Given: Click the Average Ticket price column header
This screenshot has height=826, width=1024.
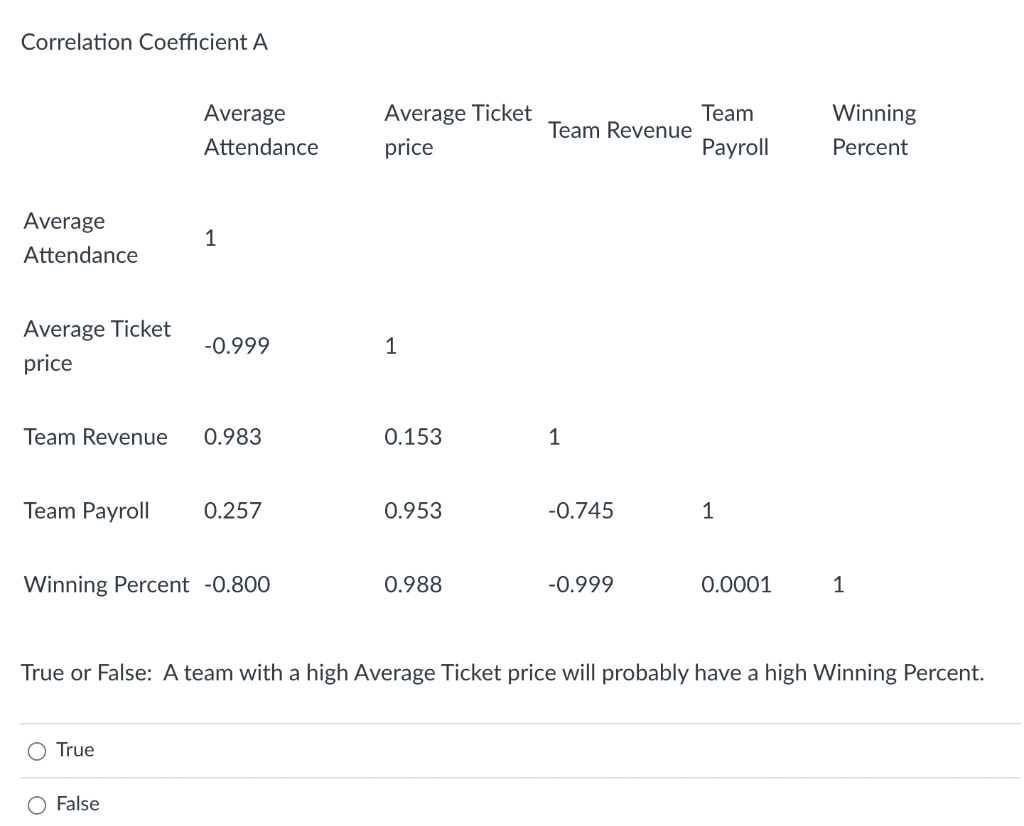Looking at the screenshot, I should (x=457, y=130).
